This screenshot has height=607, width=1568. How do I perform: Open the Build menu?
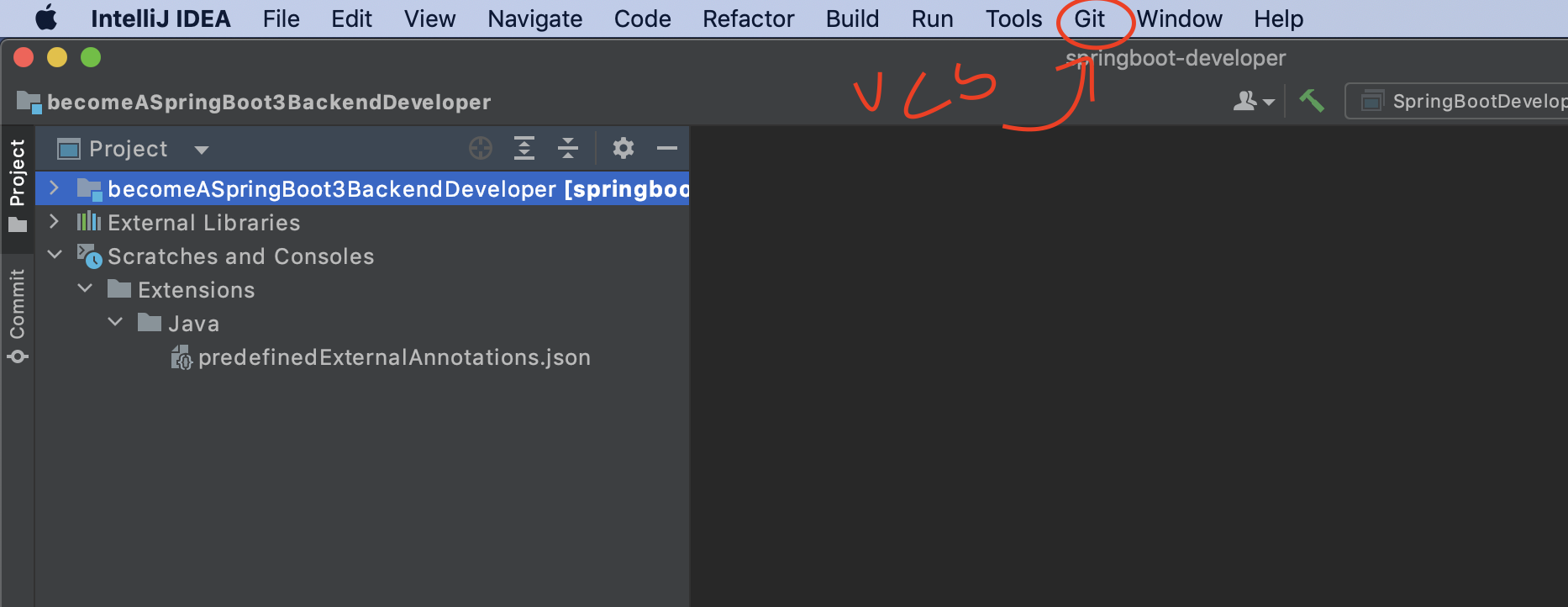(852, 18)
